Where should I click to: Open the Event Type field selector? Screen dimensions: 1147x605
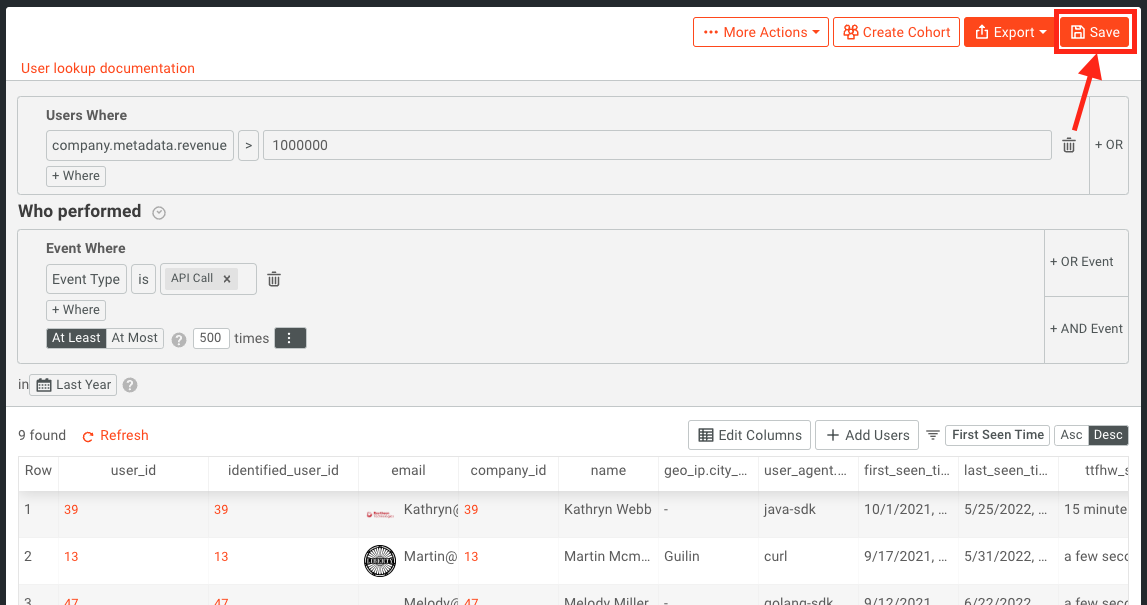click(x=86, y=279)
